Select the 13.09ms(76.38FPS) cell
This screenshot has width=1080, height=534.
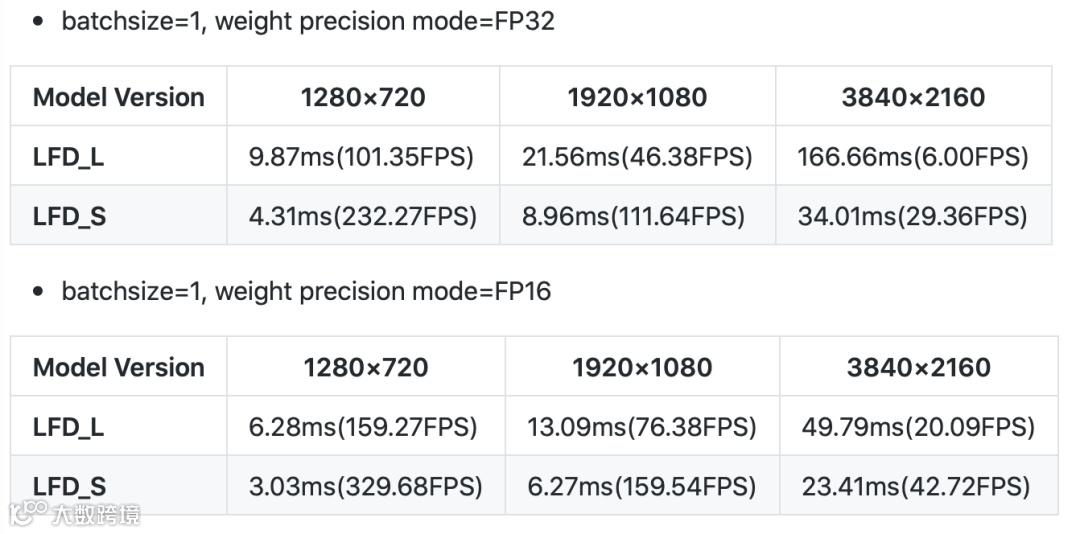point(642,427)
